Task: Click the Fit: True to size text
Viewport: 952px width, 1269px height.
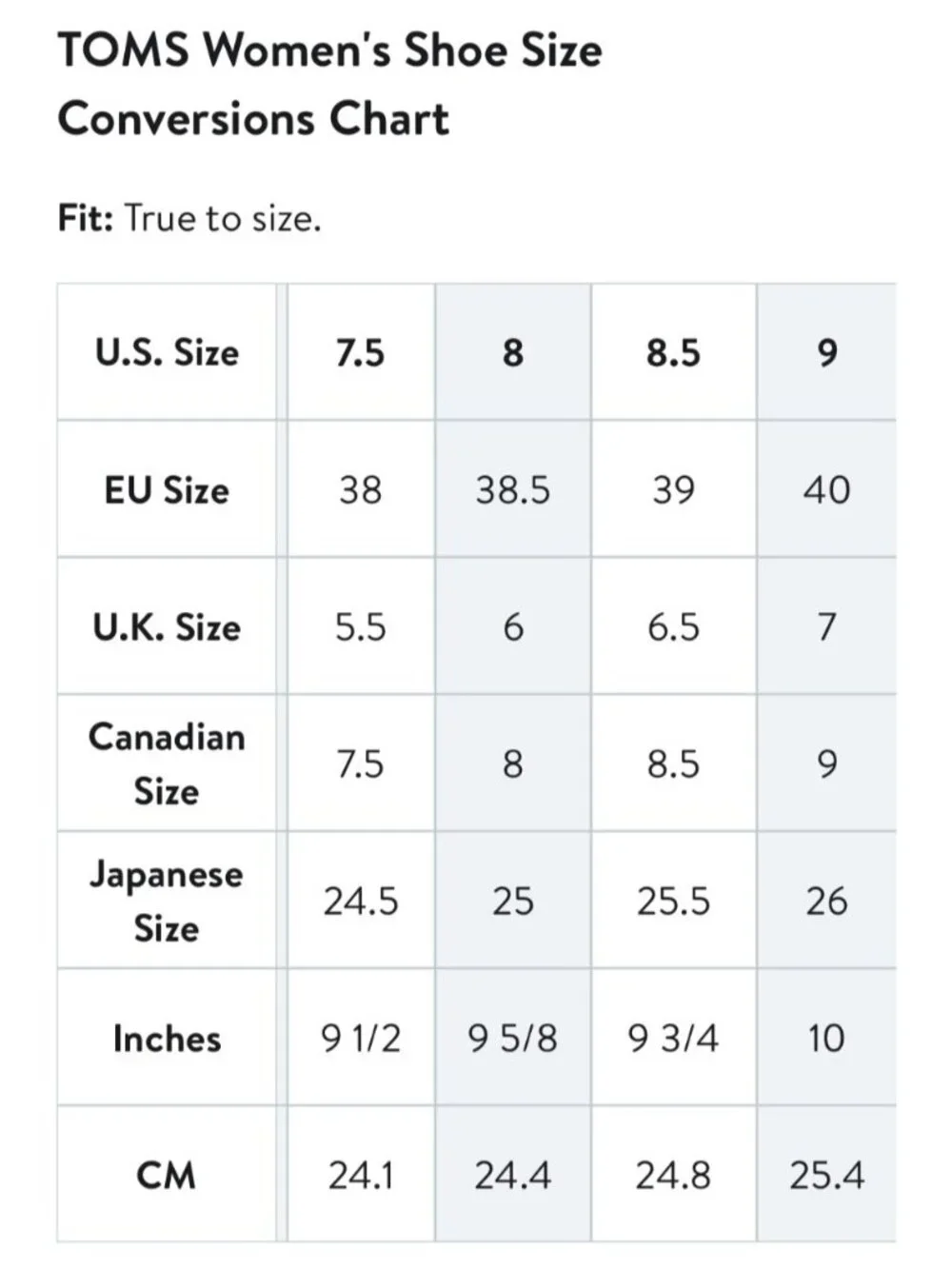Action: (x=189, y=218)
